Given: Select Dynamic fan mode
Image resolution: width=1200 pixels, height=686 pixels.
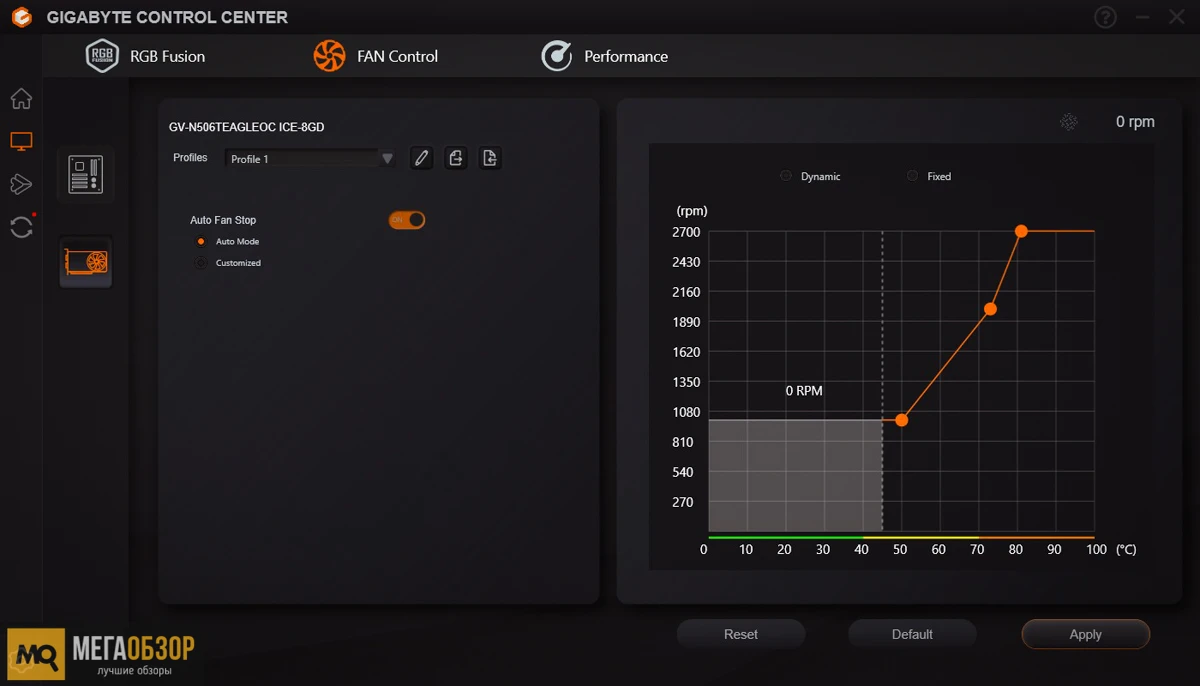Looking at the screenshot, I should tap(786, 176).
